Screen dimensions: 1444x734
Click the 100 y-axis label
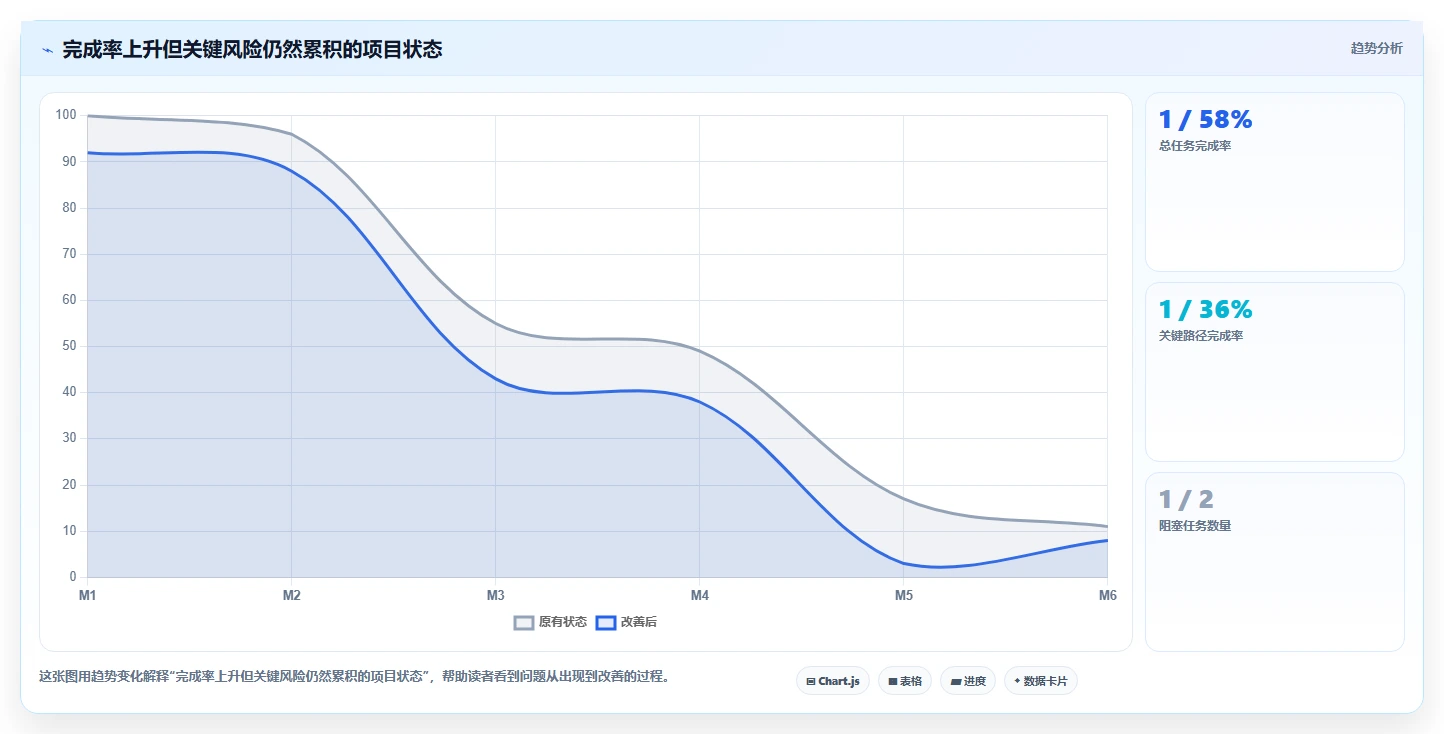tap(66, 115)
